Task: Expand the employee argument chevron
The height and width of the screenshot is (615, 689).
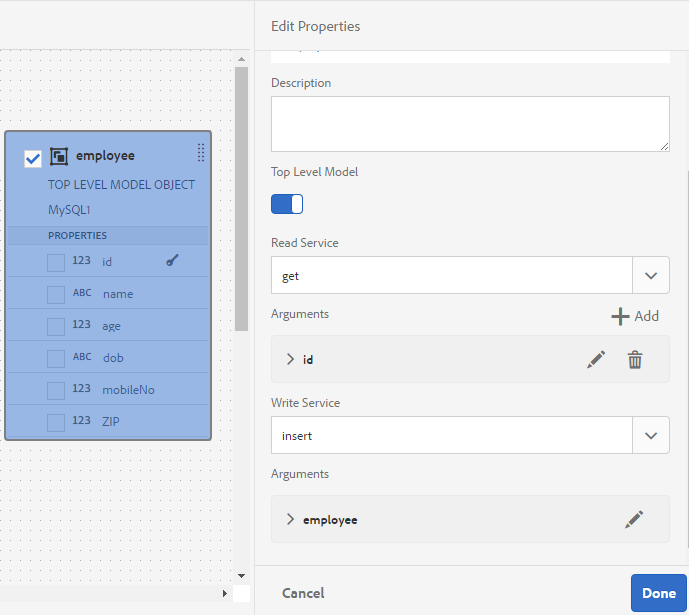Action: [290, 519]
